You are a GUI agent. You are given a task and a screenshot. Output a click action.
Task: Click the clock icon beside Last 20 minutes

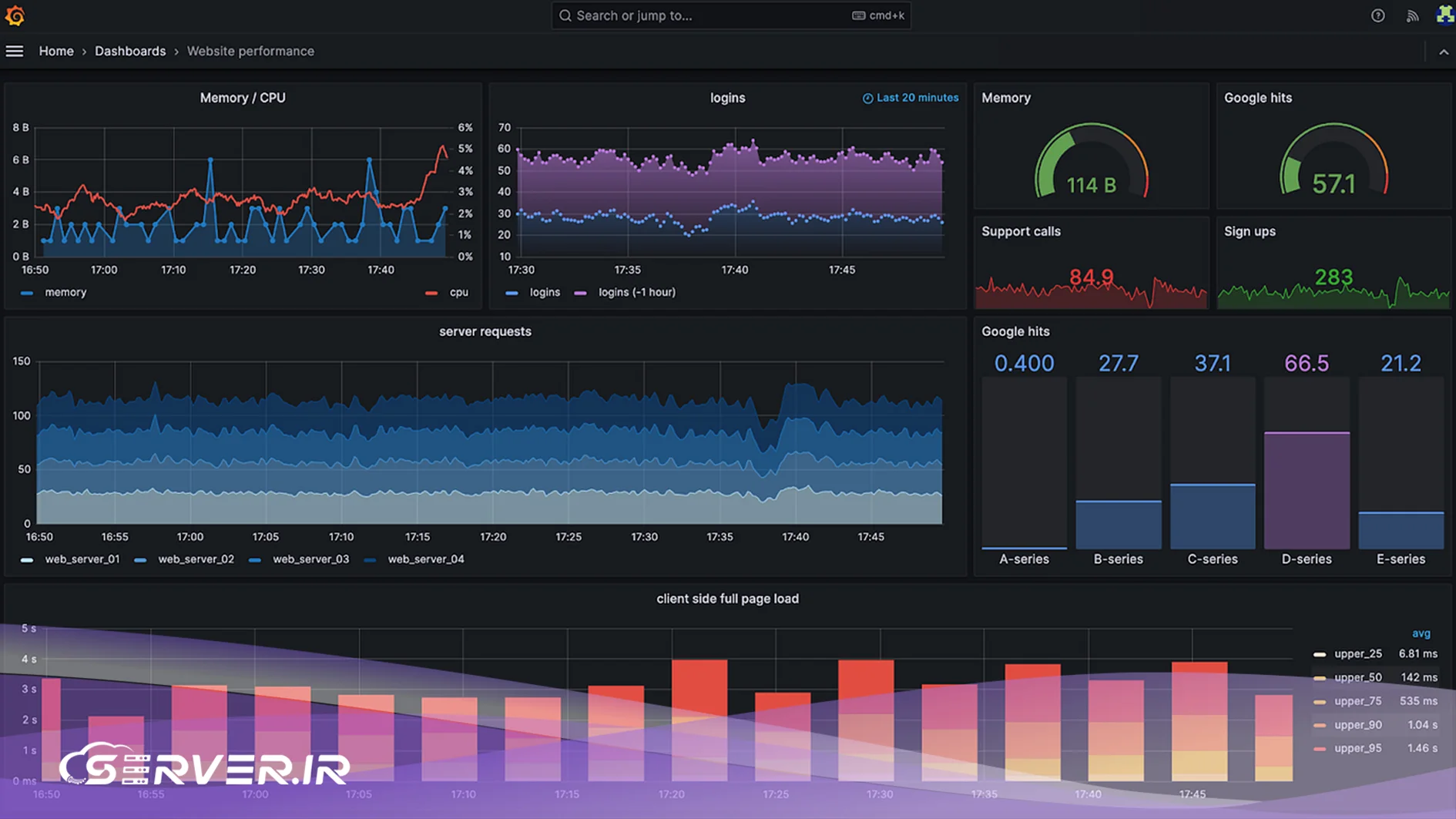pos(867,98)
